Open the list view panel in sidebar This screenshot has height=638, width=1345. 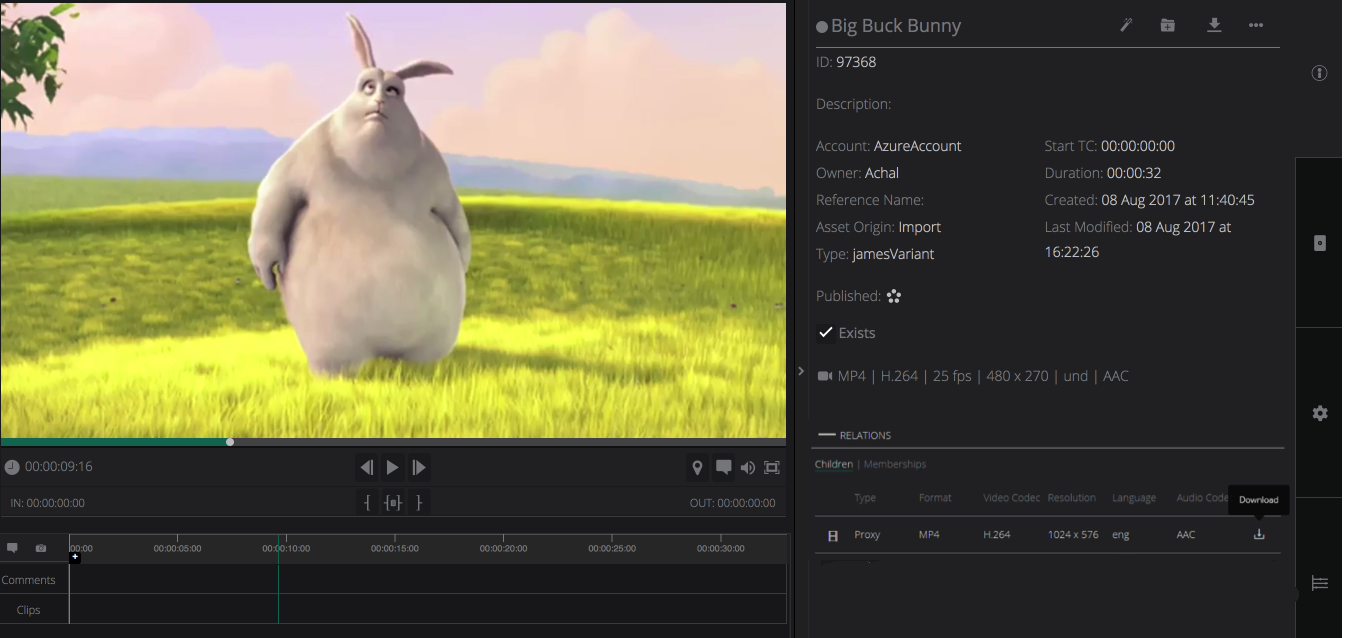[1320, 583]
